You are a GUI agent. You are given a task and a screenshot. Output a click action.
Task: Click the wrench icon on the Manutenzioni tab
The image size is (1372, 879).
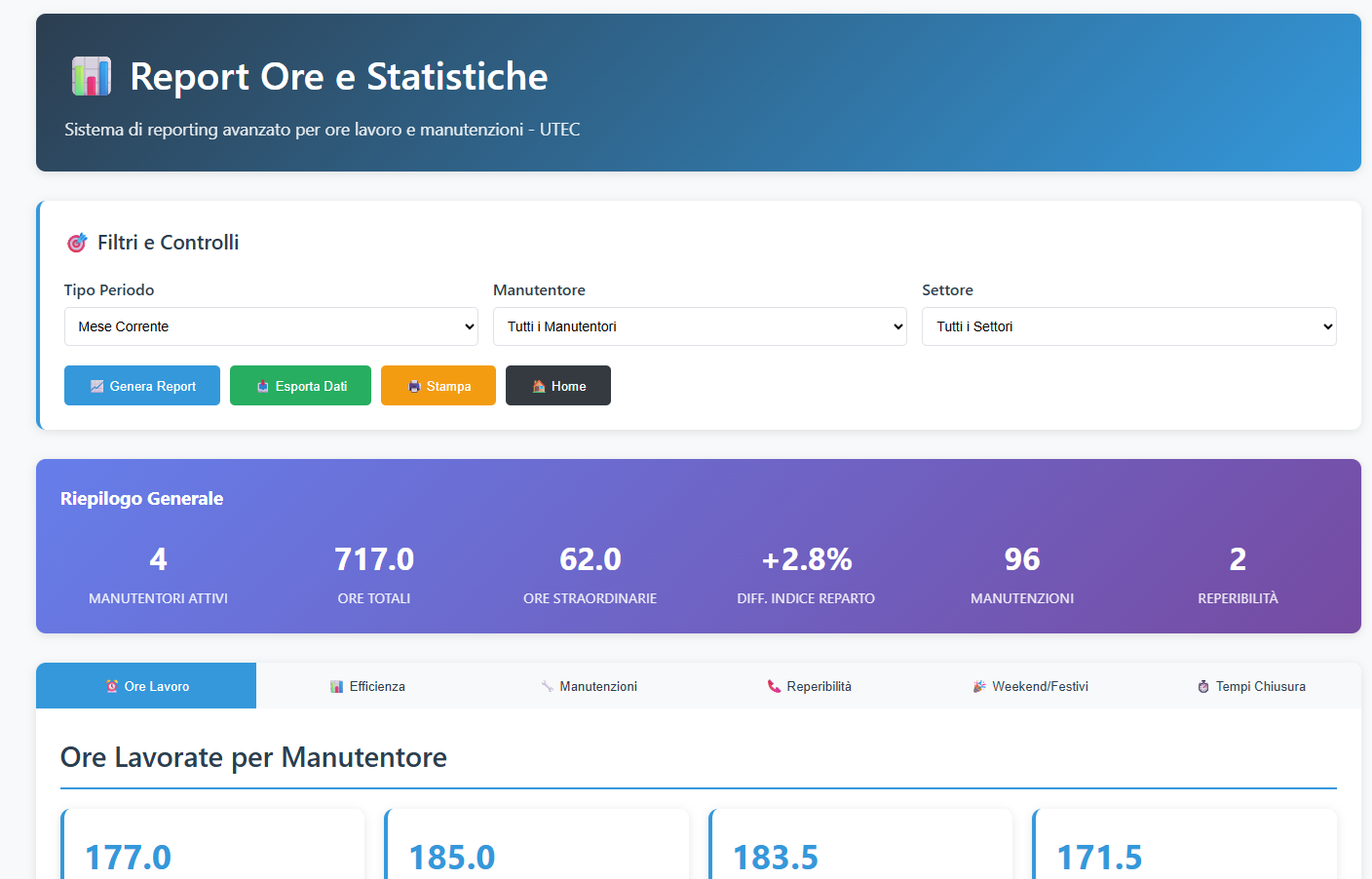coord(547,687)
